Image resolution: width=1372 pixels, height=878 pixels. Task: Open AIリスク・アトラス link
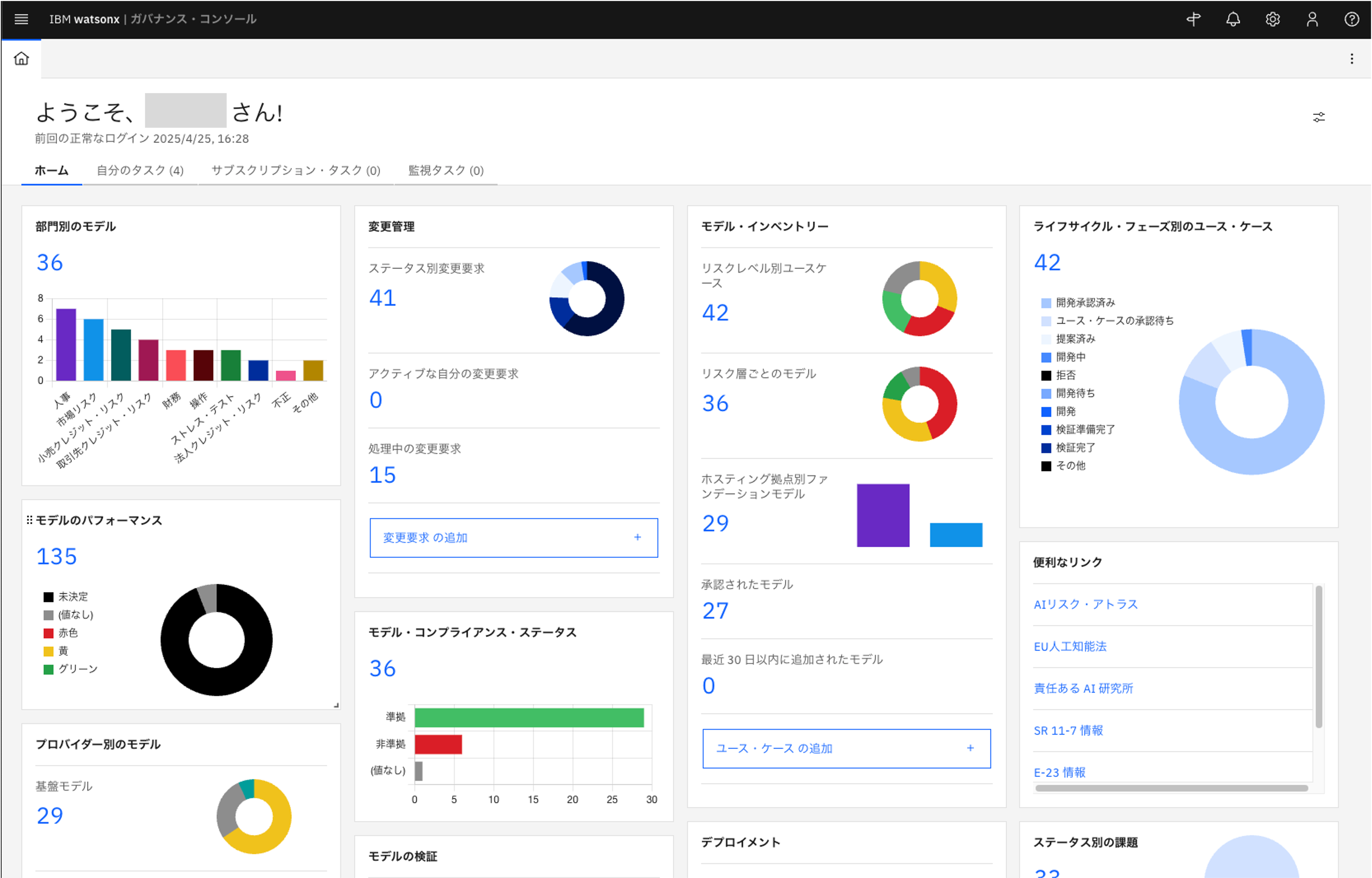click(x=1085, y=604)
